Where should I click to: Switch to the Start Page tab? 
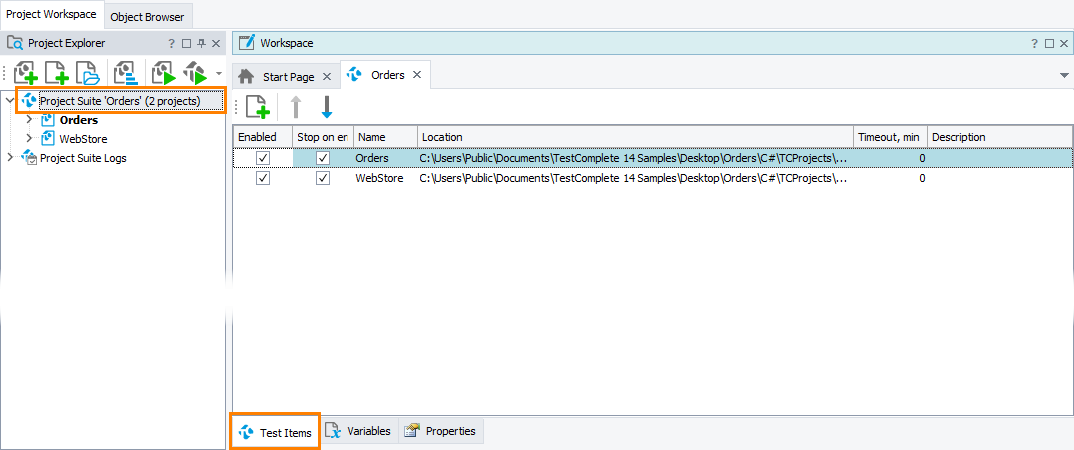pyautogui.click(x=279, y=76)
